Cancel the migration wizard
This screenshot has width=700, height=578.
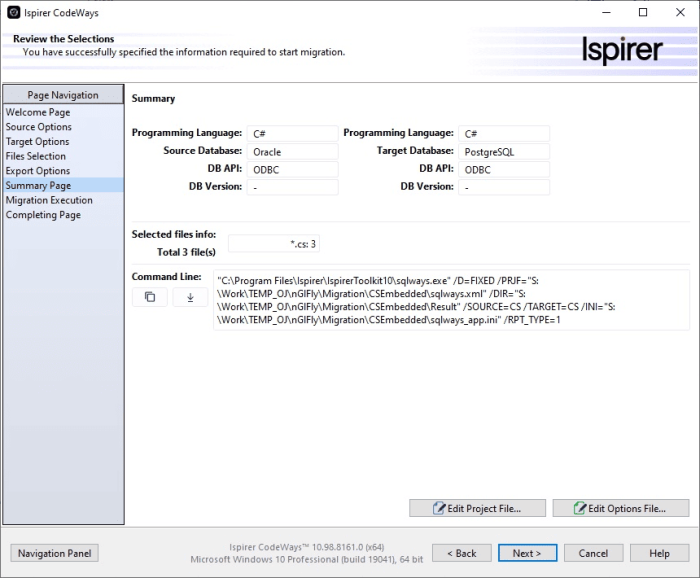pyautogui.click(x=593, y=553)
